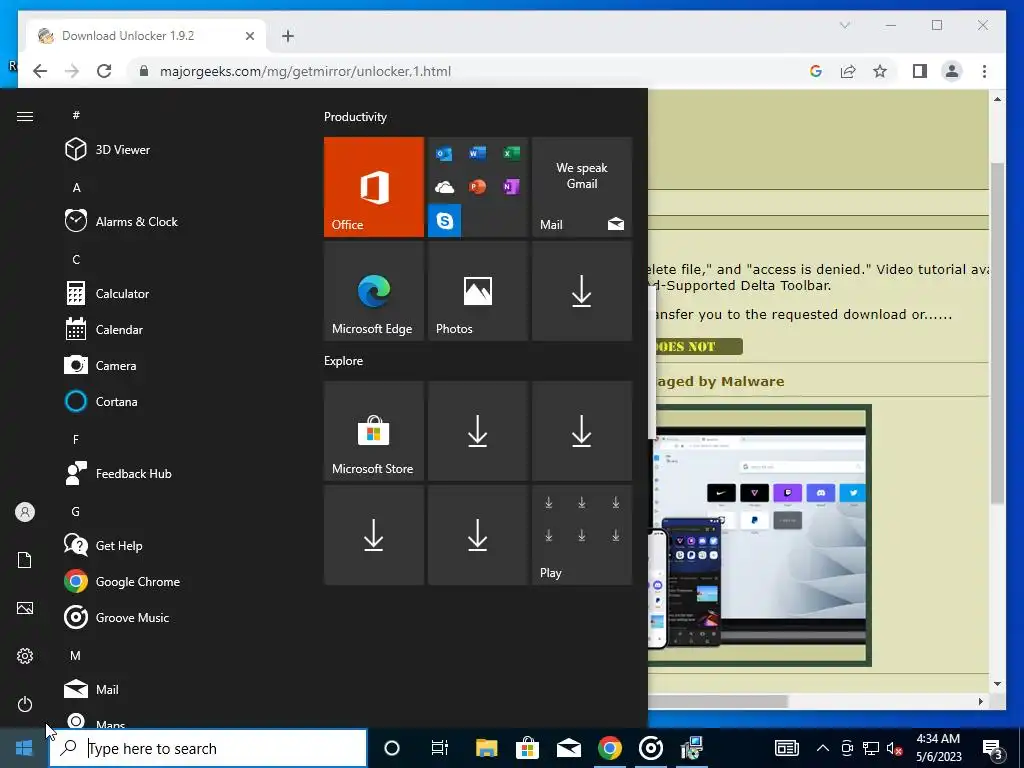Launch Get Help app
The image size is (1024, 768).
click(103, 545)
